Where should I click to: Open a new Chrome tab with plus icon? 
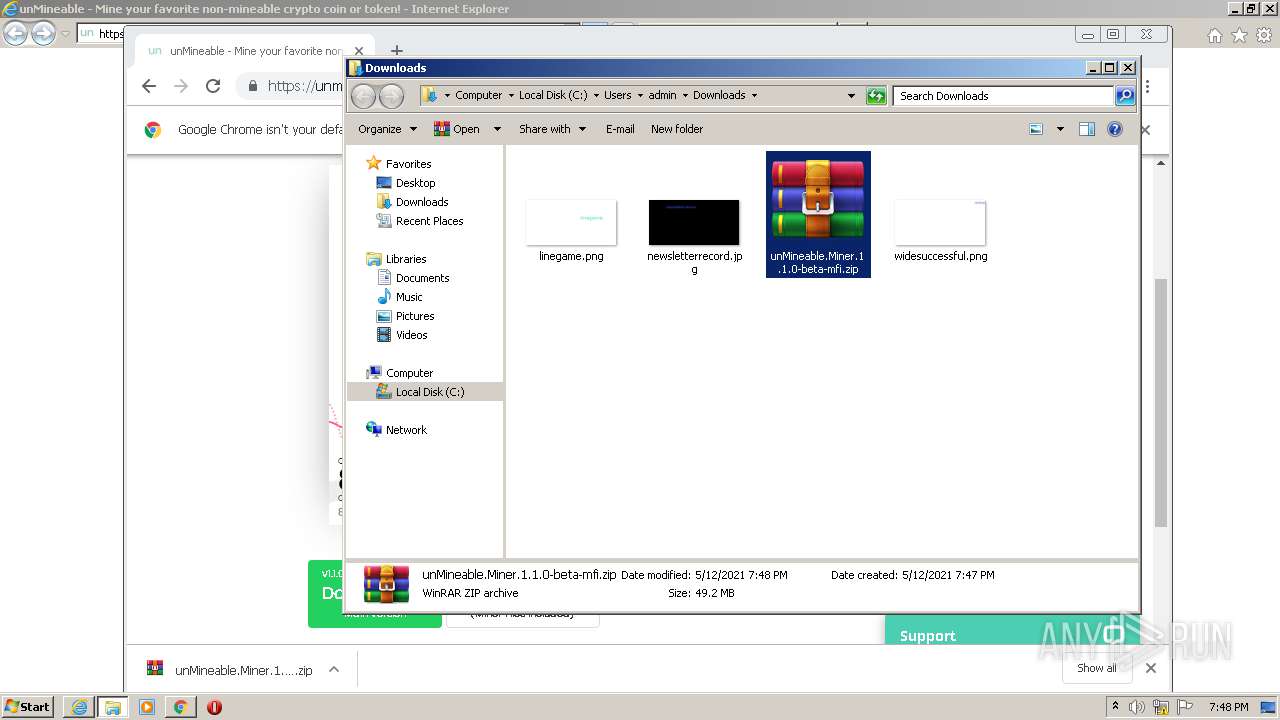tap(397, 51)
